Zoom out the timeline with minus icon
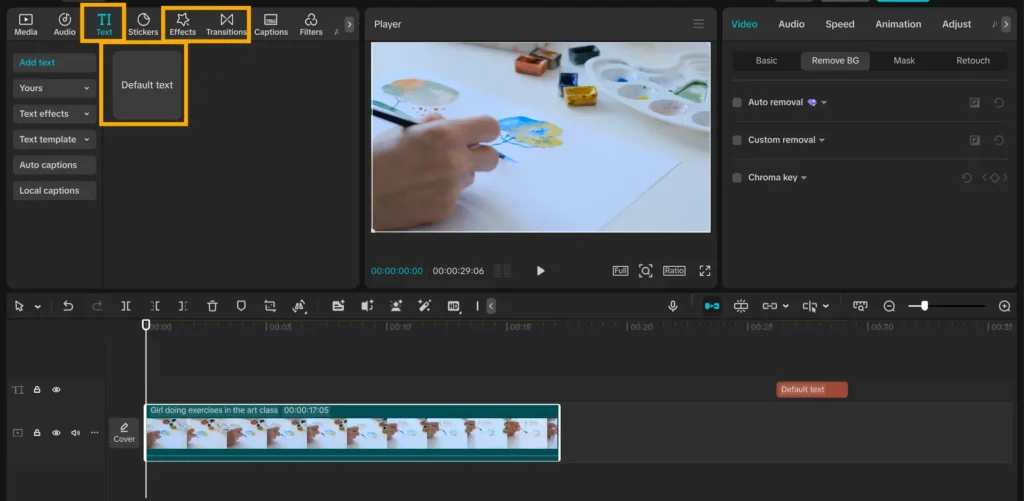The width and height of the screenshot is (1024, 501). (889, 306)
